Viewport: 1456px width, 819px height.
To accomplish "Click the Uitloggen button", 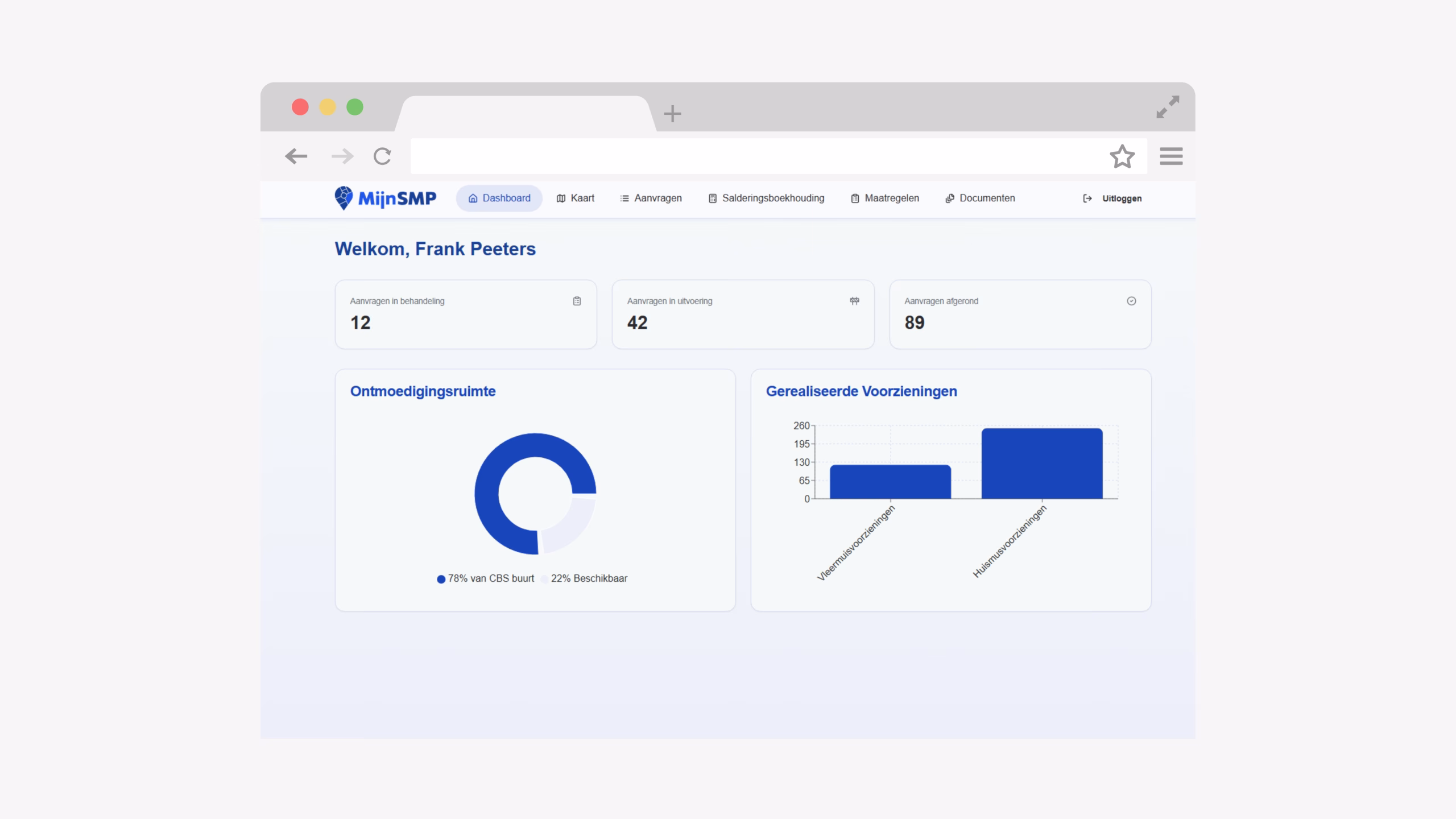I will [x=1112, y=198].
